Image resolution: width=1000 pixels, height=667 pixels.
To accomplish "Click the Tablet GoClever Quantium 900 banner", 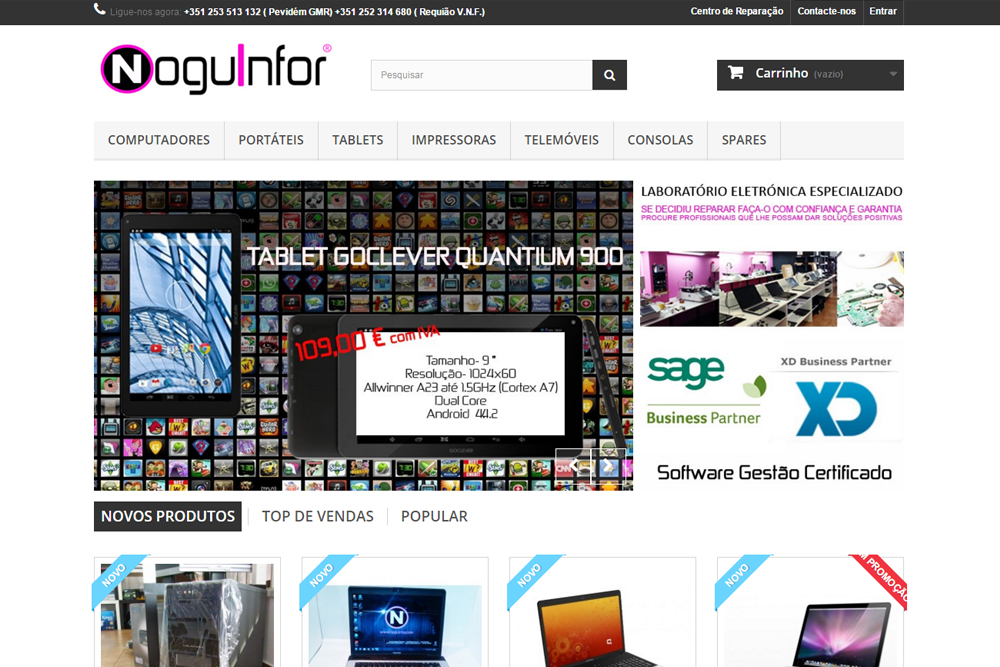I will coord(364,335).
